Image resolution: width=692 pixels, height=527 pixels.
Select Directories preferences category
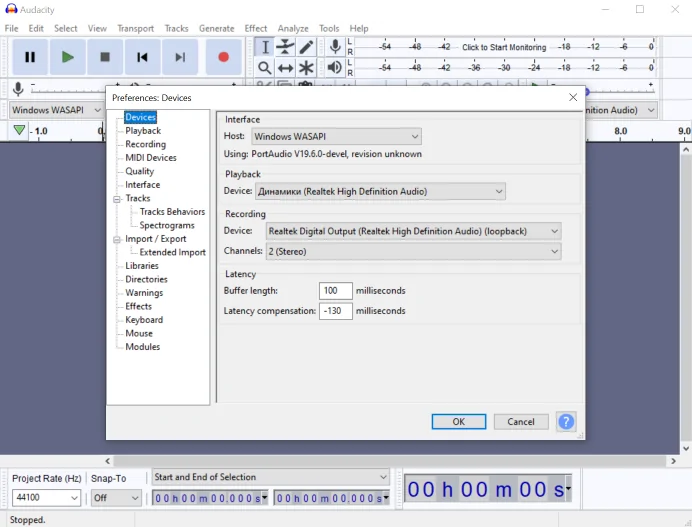pyautogui.click(x=147, y=279)
